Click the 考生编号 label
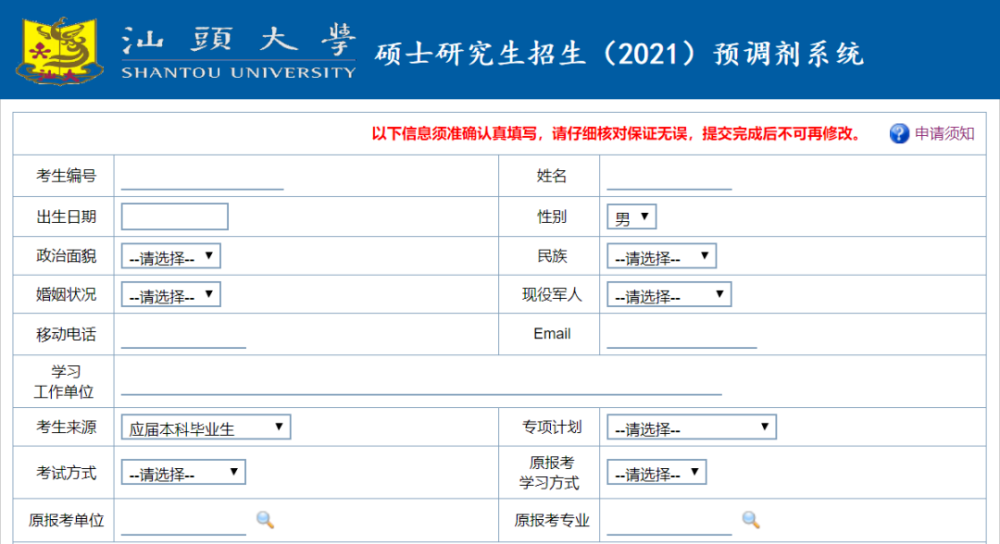Viewport: 1000px width, 544px height. coord(66,176)
